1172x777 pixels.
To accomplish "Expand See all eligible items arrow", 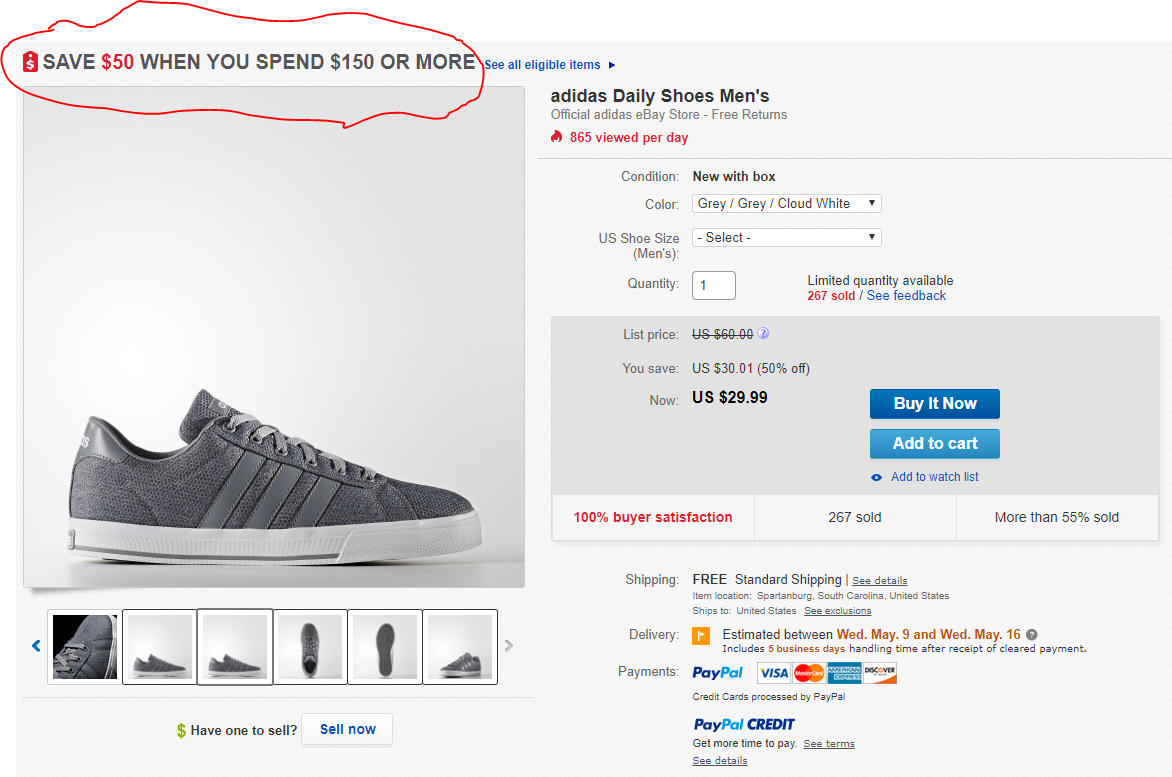I will coord(612,65).
